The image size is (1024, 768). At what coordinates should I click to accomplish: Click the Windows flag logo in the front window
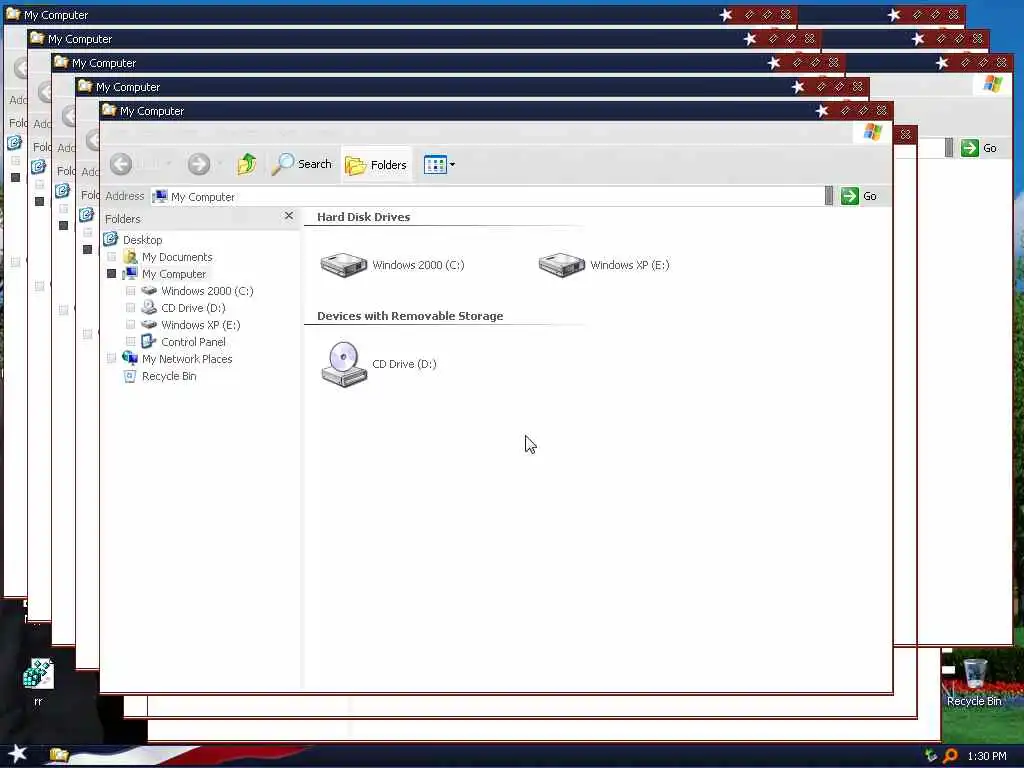click(873, 132)
